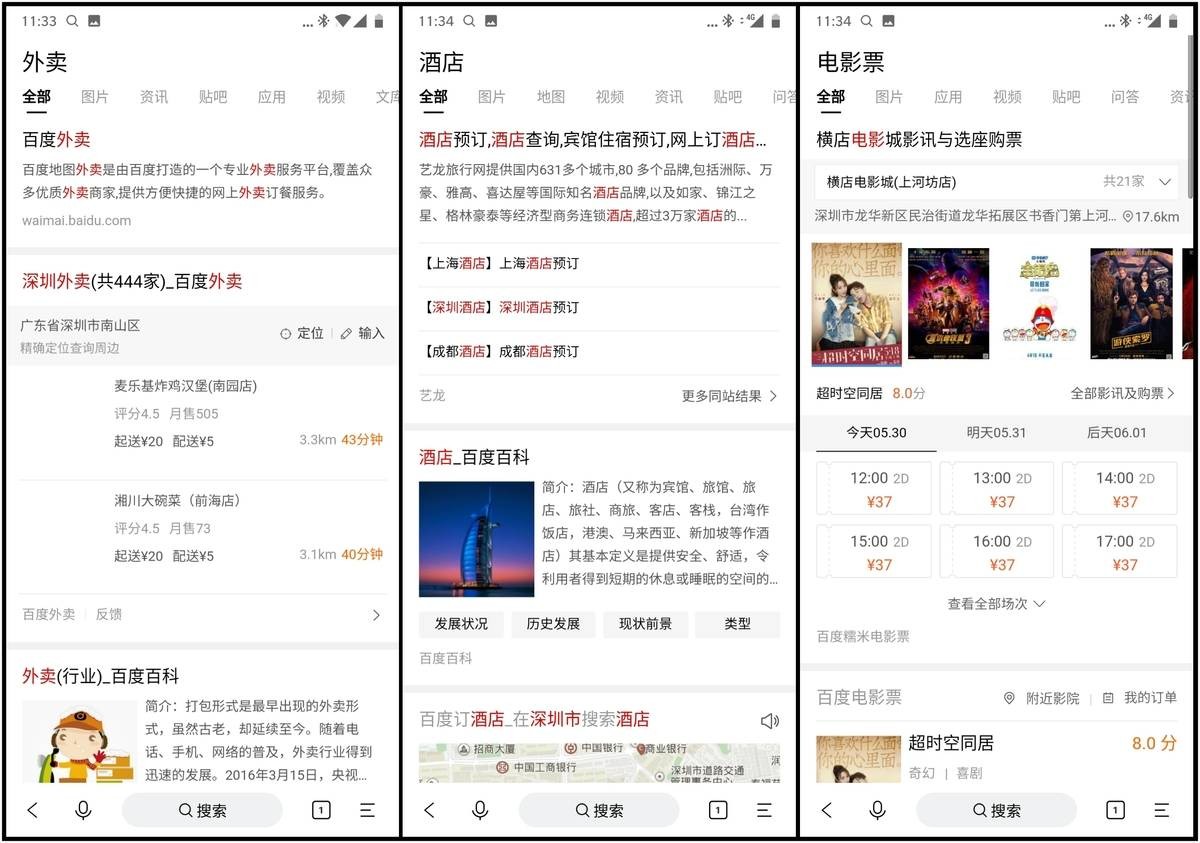This screenshot has height=843, width=1200.
Task: Tap back arrow in 外卖 screen
Action: coord(32,810)
